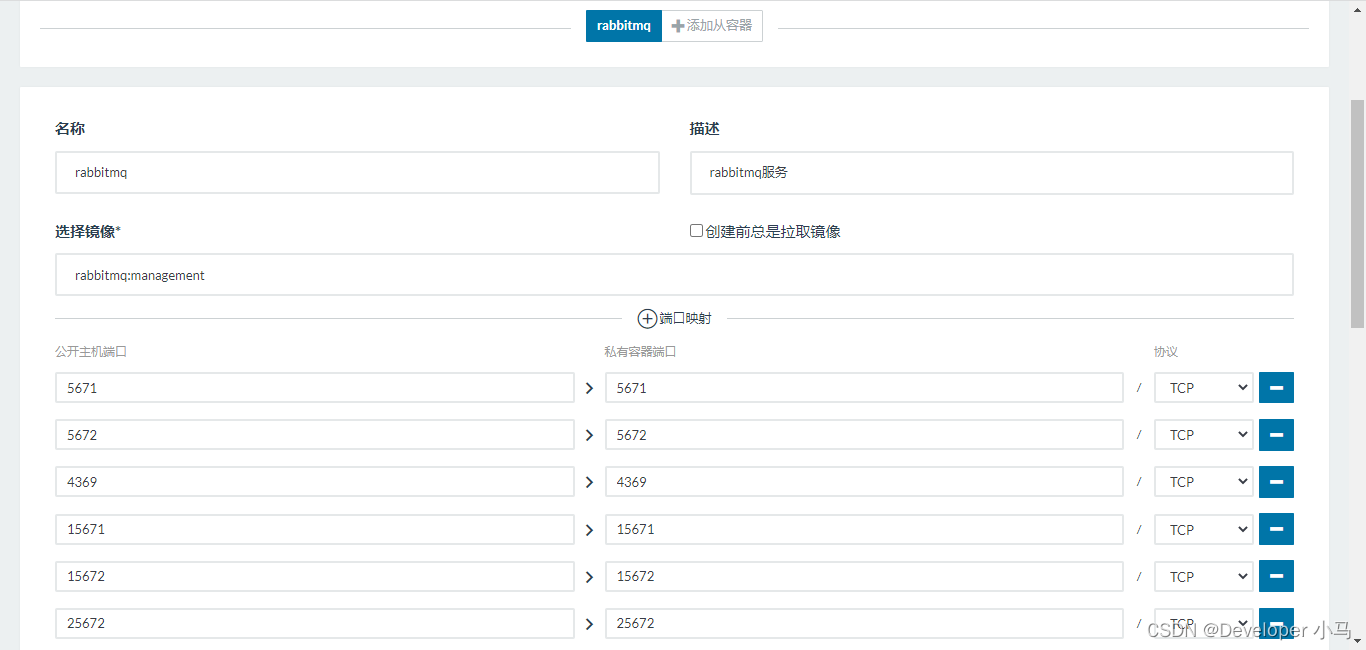
Task: Edit public host port 4369 field
Action: [315, 482]
